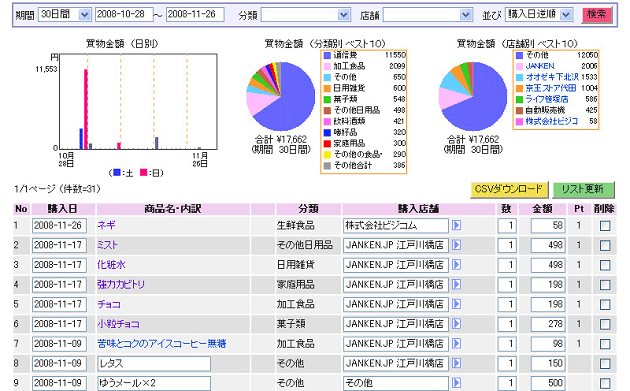
Task: Open the 並び 購入日逆順 sort dropdown
Action: pos(538,14)
